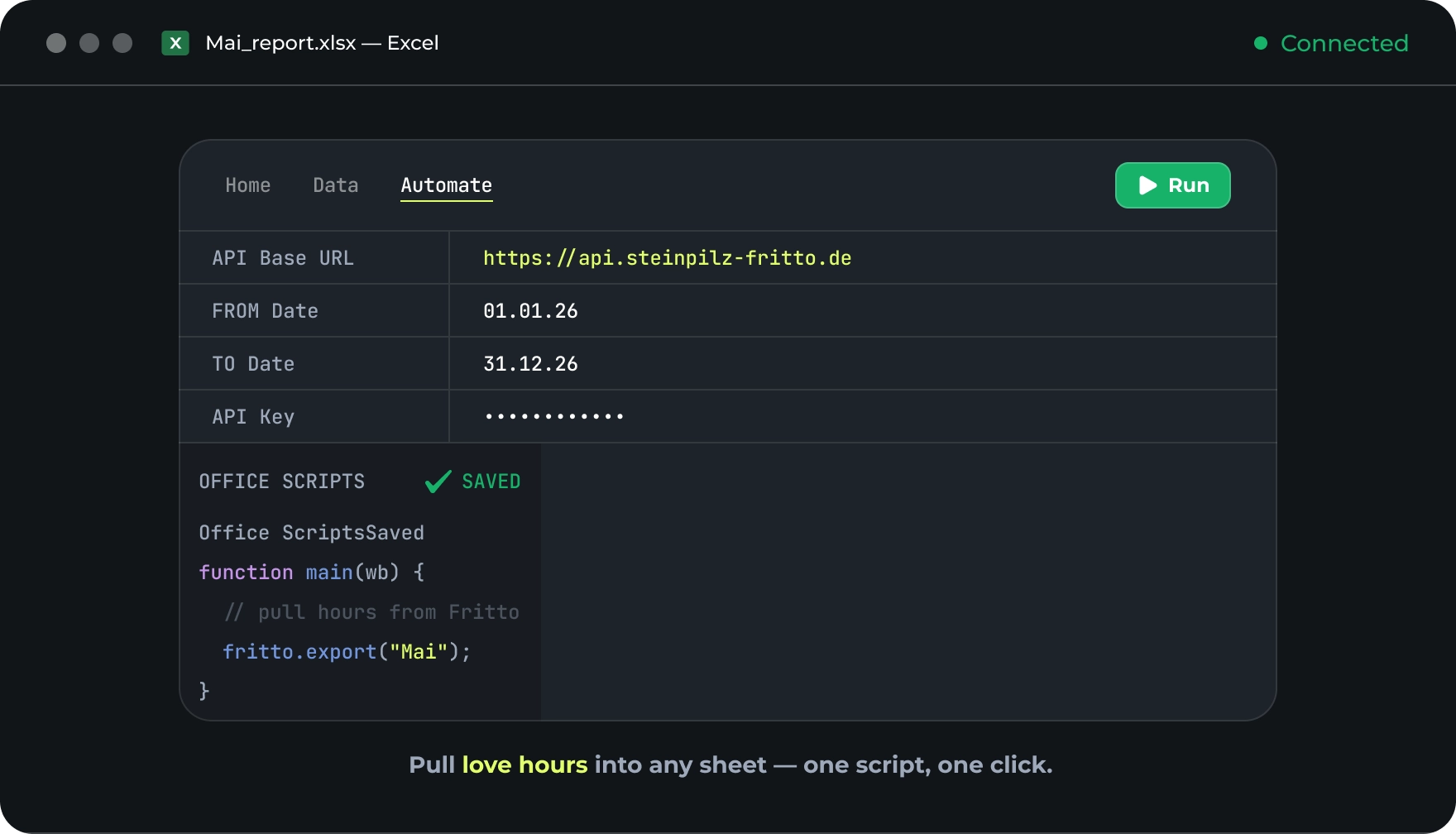1456x834 pixels.
Task: Click the first gray window control dot
Action: [56, 43]
